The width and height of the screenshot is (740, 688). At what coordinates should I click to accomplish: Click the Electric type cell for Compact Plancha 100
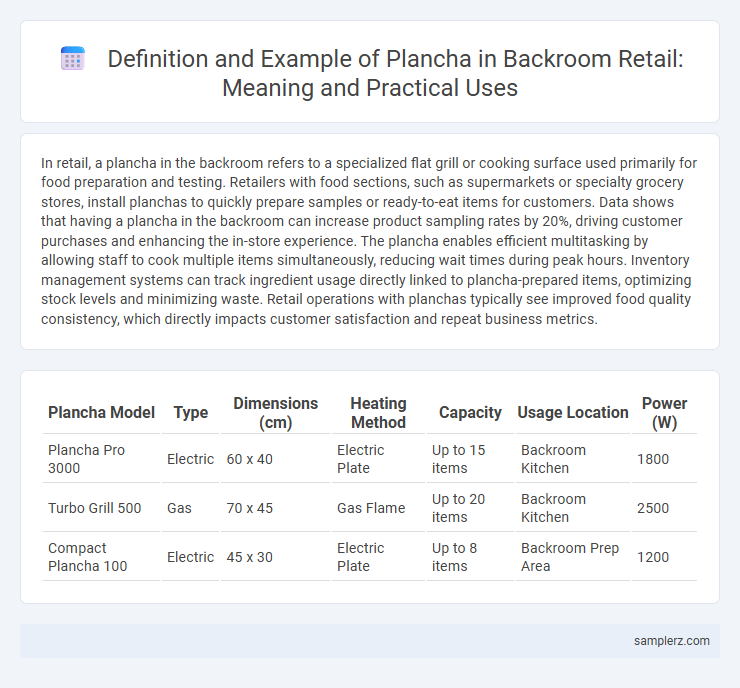point(191,557)
